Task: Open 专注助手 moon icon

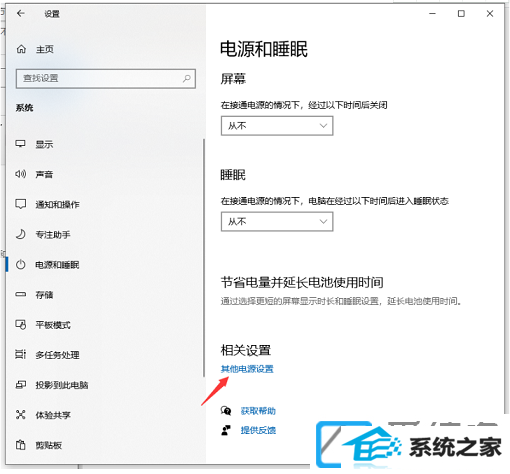Action: 21,234
